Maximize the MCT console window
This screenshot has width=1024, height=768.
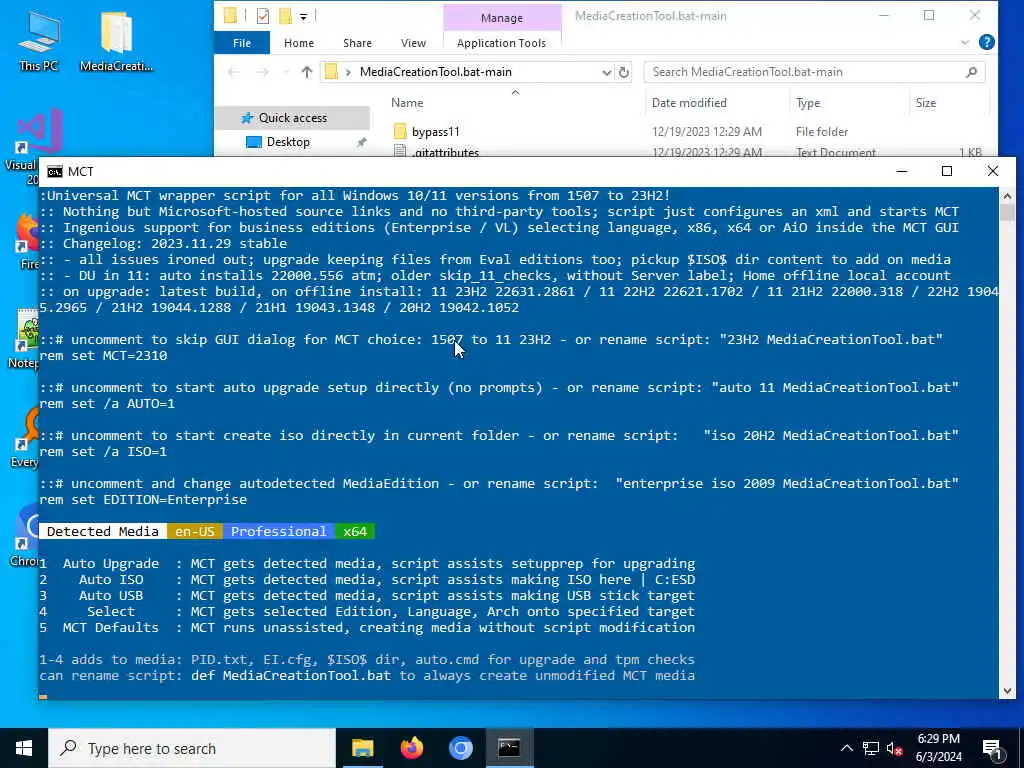[x=947, y=171]
